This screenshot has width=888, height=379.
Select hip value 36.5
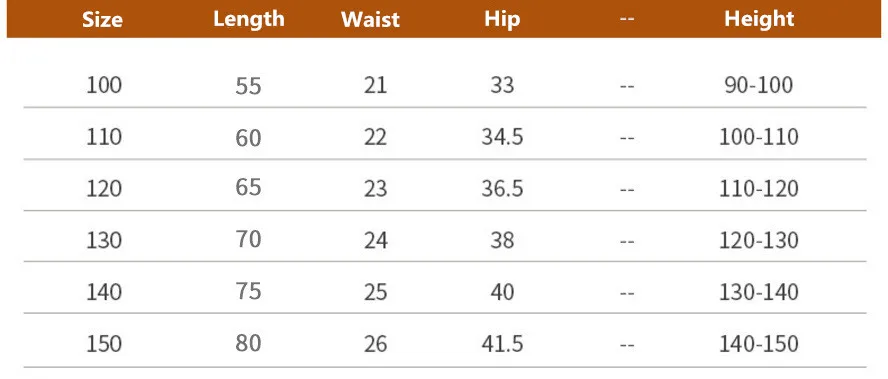[502, 189]
